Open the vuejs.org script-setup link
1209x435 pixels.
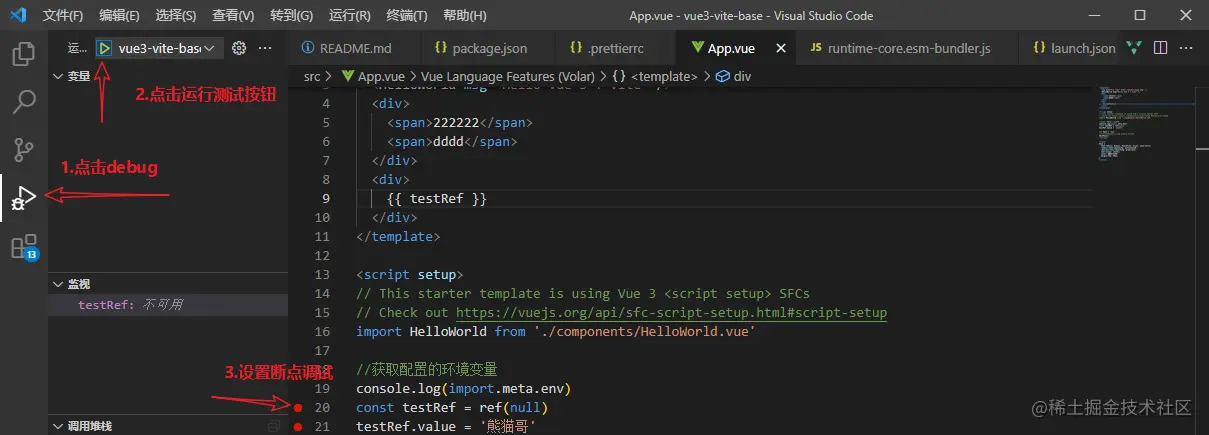click(671, 313)
